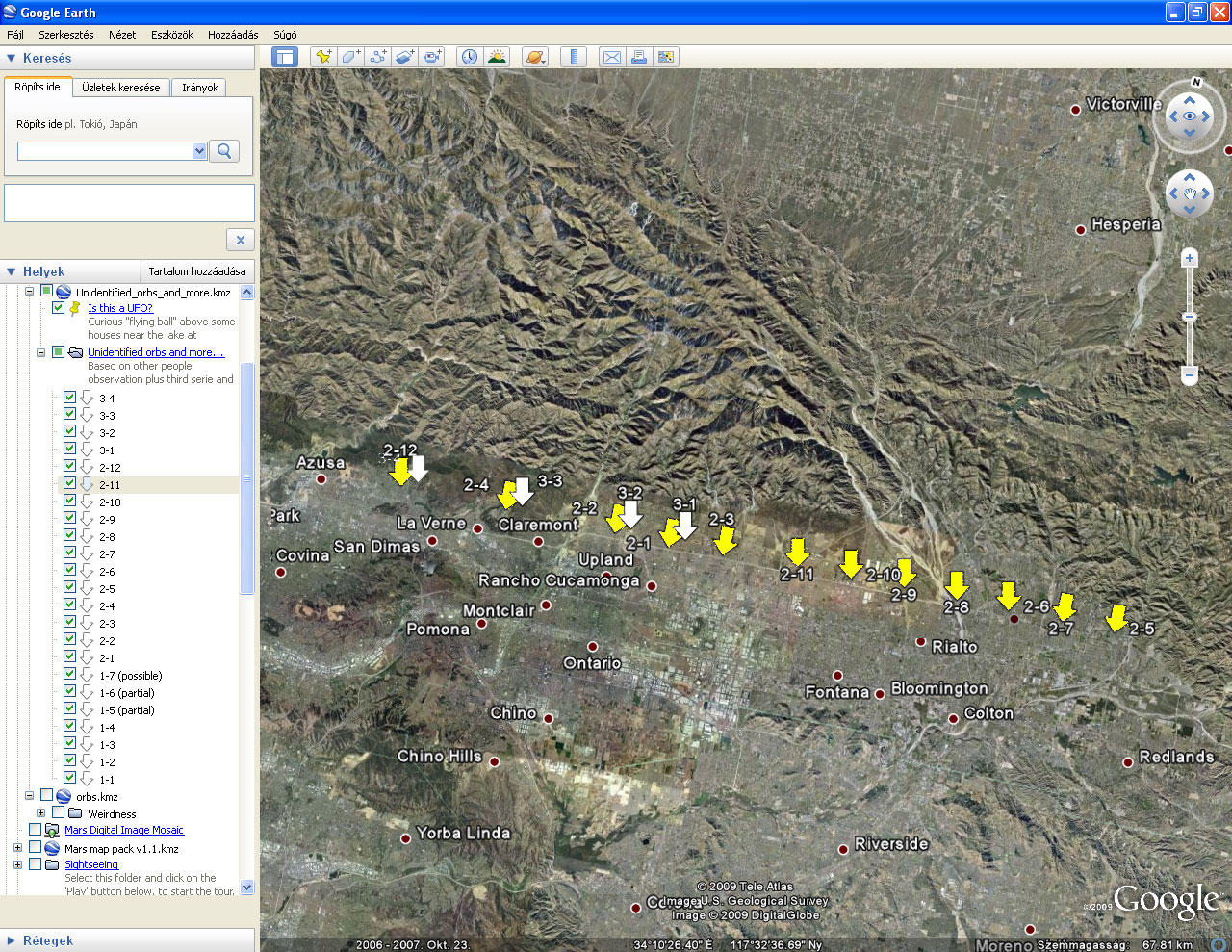Open the search field dropdown arrow
Screen dimensions: 1232x952
coord(199,151)
